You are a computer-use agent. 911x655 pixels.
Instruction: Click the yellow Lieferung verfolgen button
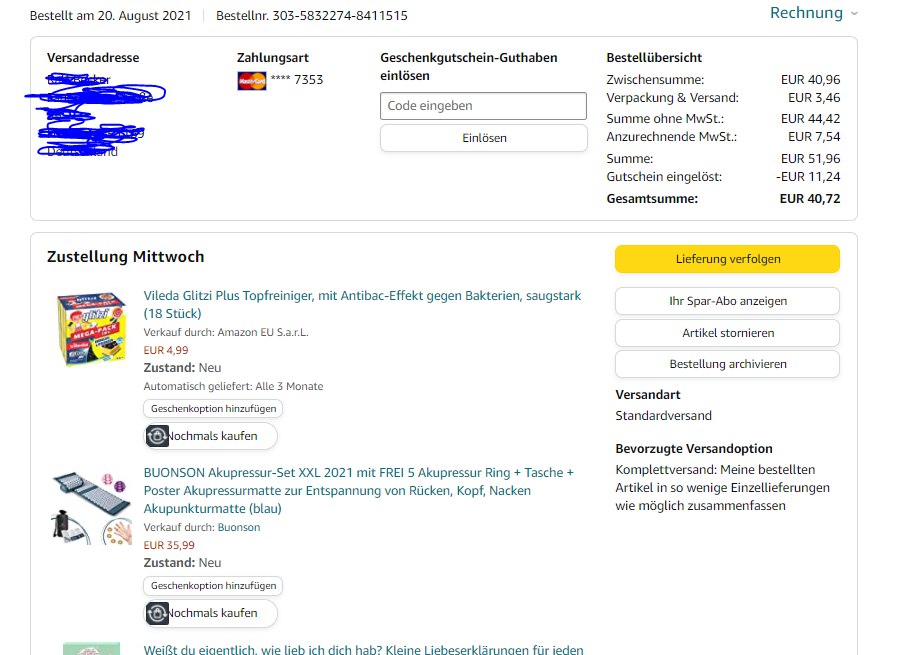click(727, 259)
